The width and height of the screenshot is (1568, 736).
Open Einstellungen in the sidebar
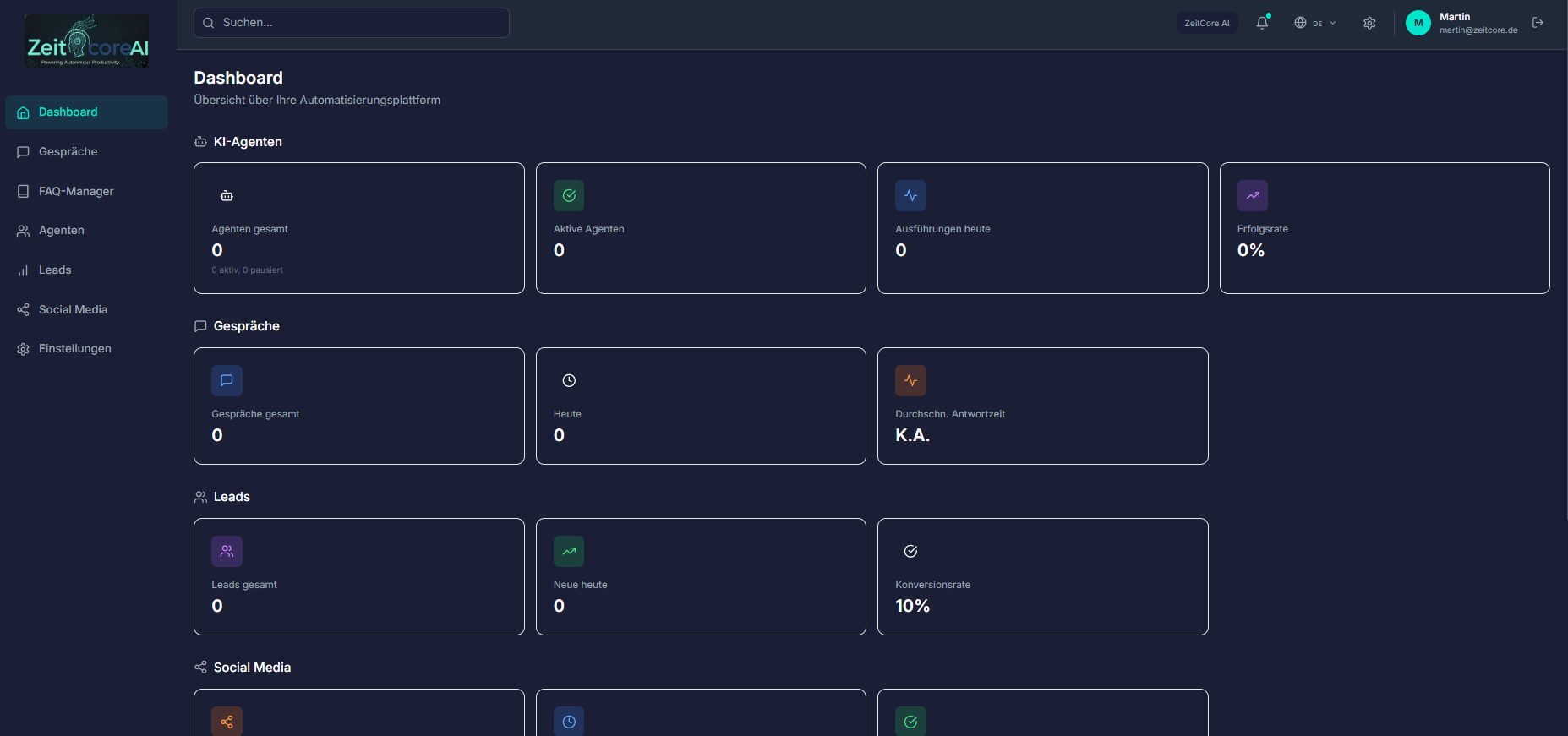(x=74, y=349)
